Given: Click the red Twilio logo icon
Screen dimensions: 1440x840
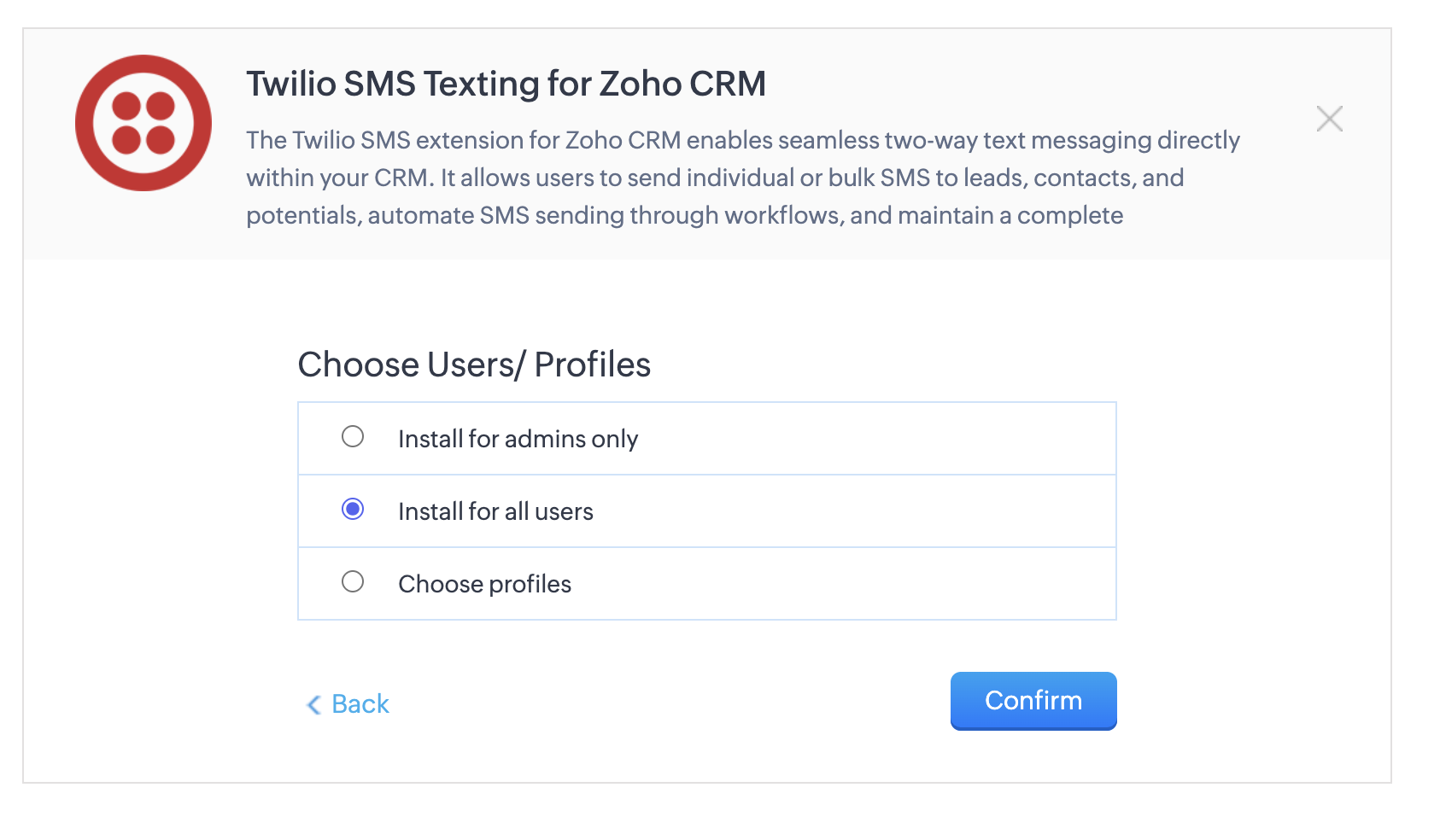Looking at the screenshot, I should click(x=143, y=123).
